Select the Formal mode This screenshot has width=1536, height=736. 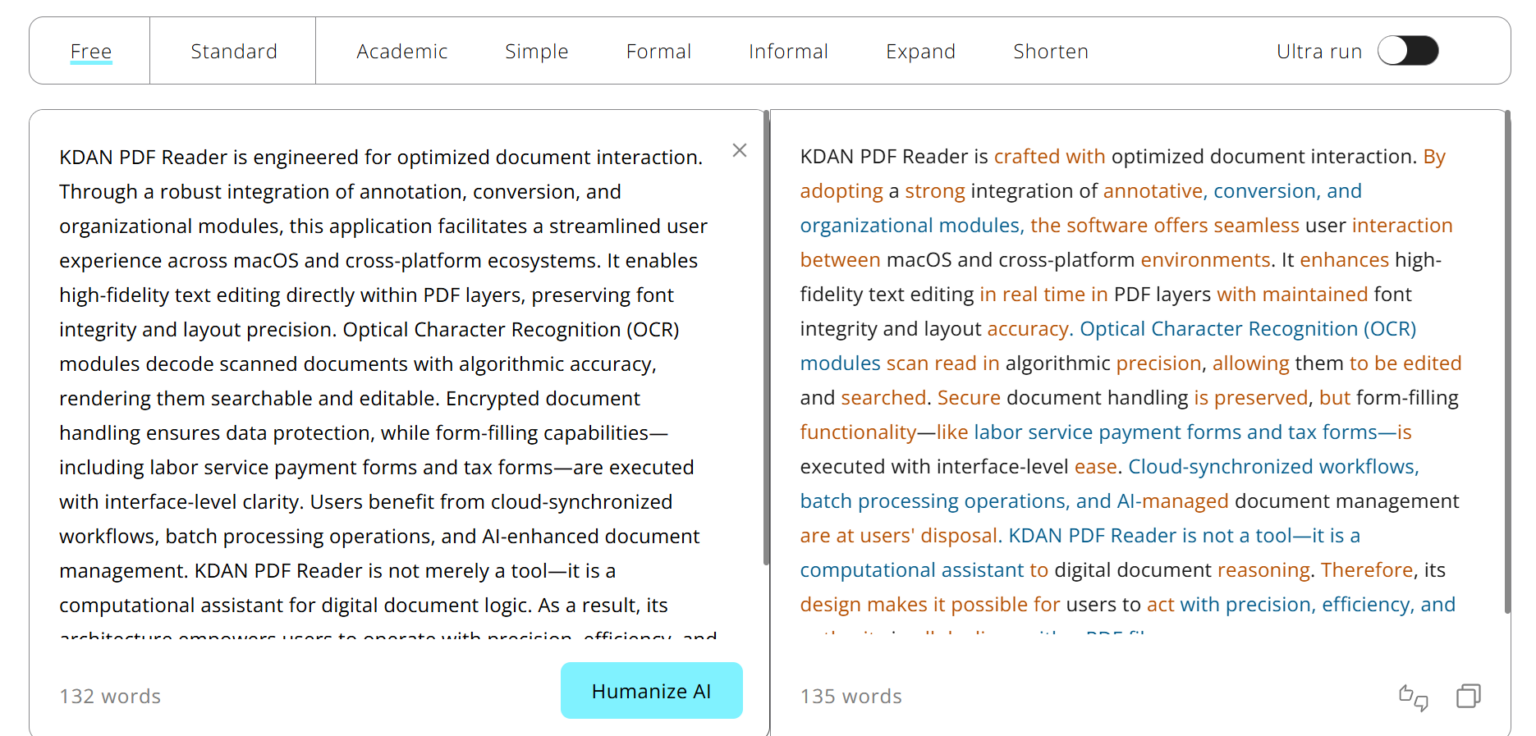click(658, 51)
